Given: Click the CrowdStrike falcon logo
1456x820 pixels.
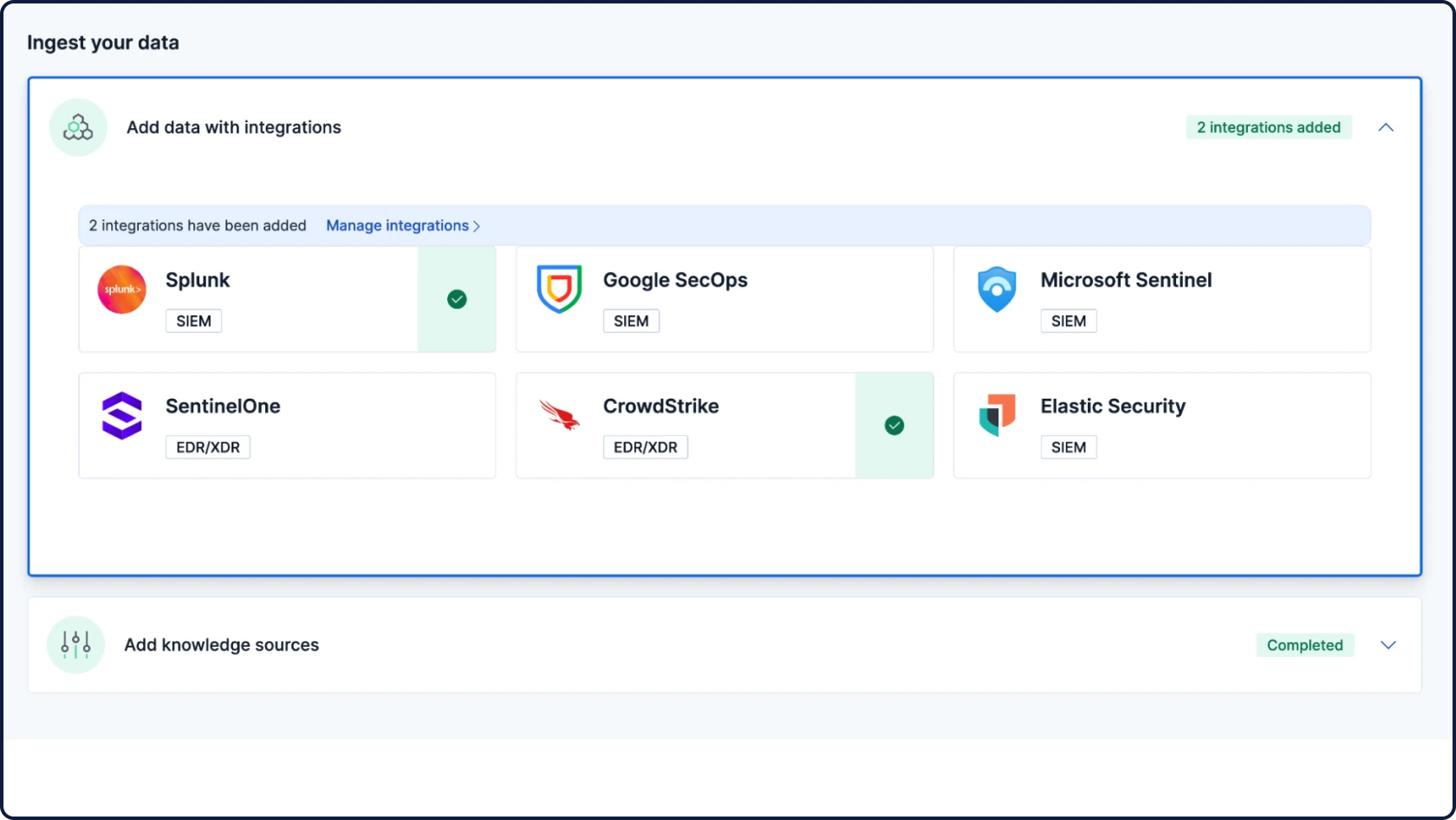Looking at the screenshot, I should point(559,415).
